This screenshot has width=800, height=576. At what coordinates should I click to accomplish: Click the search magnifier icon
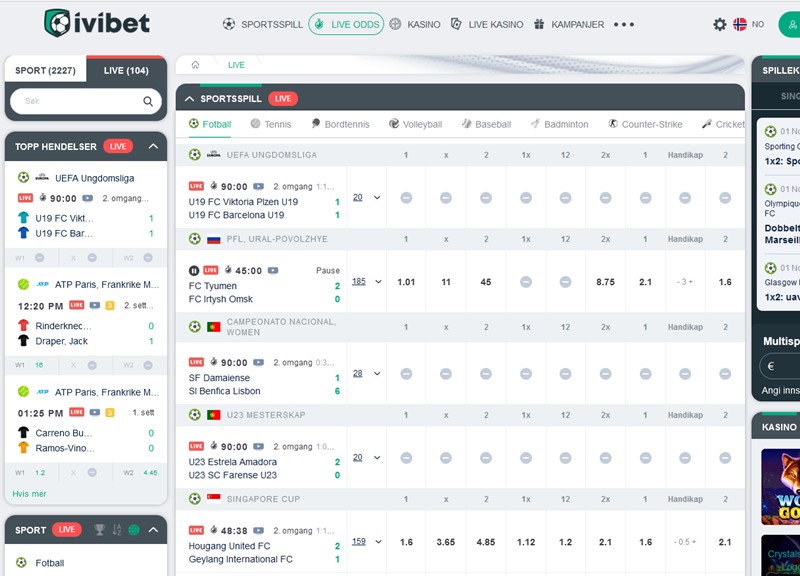point(148,101)
